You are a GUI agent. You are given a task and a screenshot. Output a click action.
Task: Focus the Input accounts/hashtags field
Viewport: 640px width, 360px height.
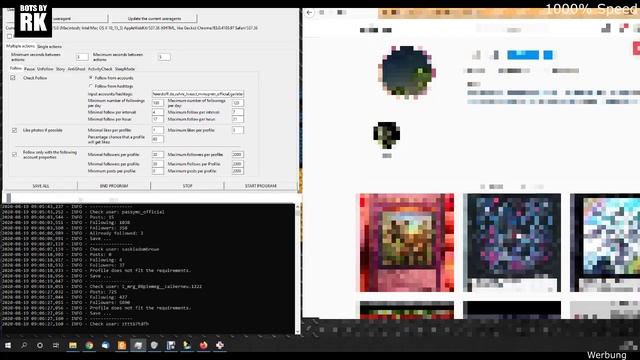(198, 94)
